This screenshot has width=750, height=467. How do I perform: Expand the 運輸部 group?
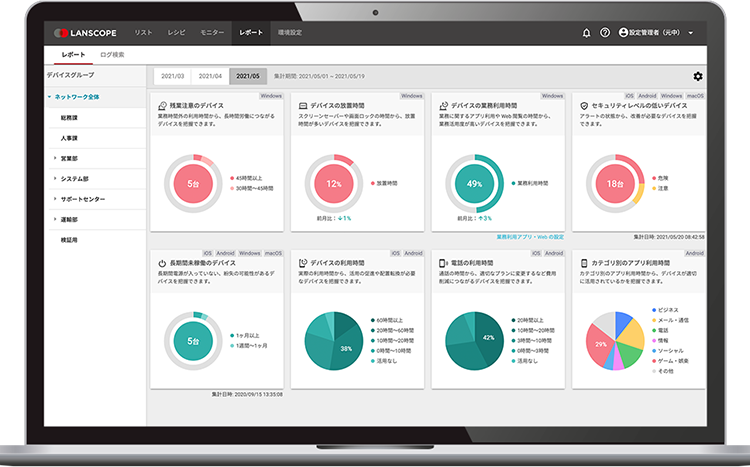pyautogui.click(x=55, y=219)
